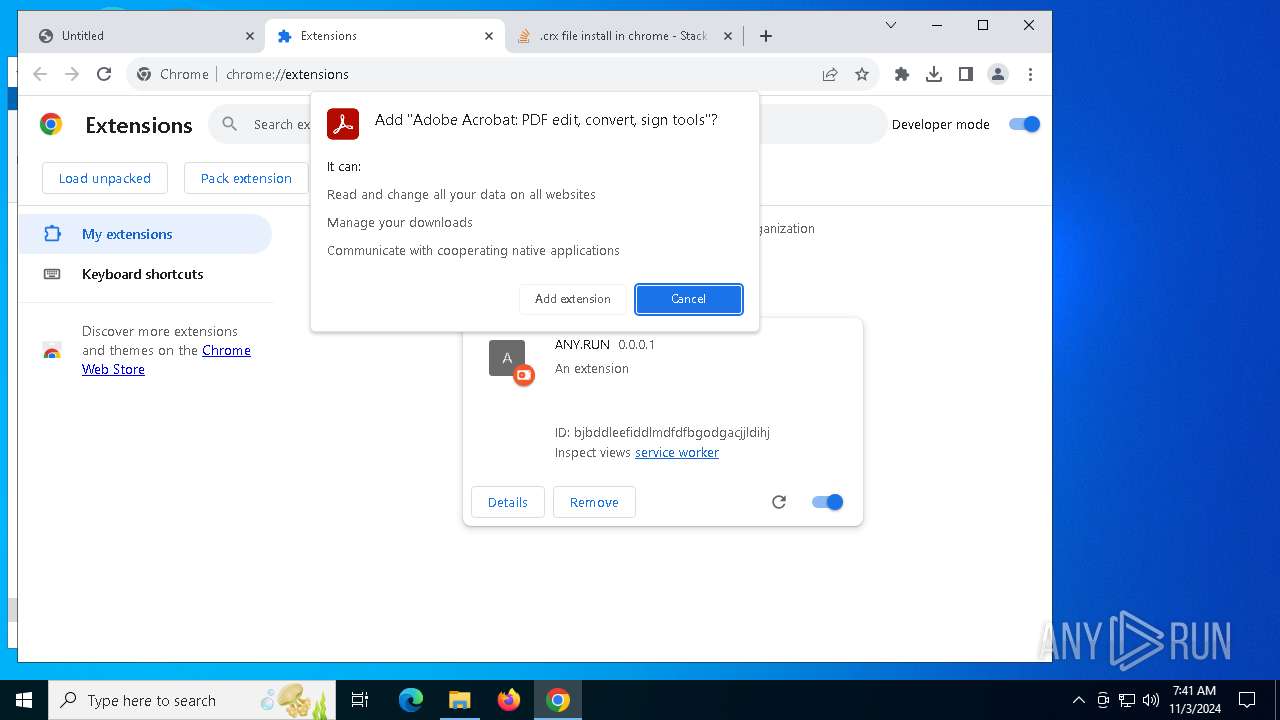Click the network tray icon
The width and height of the screenshot is (1280, 720).
click(x=1127, y=700)
